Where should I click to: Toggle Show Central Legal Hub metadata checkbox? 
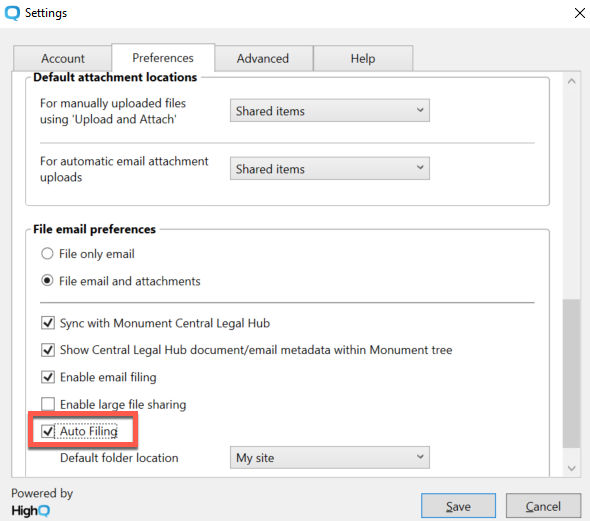pos(48,350)
